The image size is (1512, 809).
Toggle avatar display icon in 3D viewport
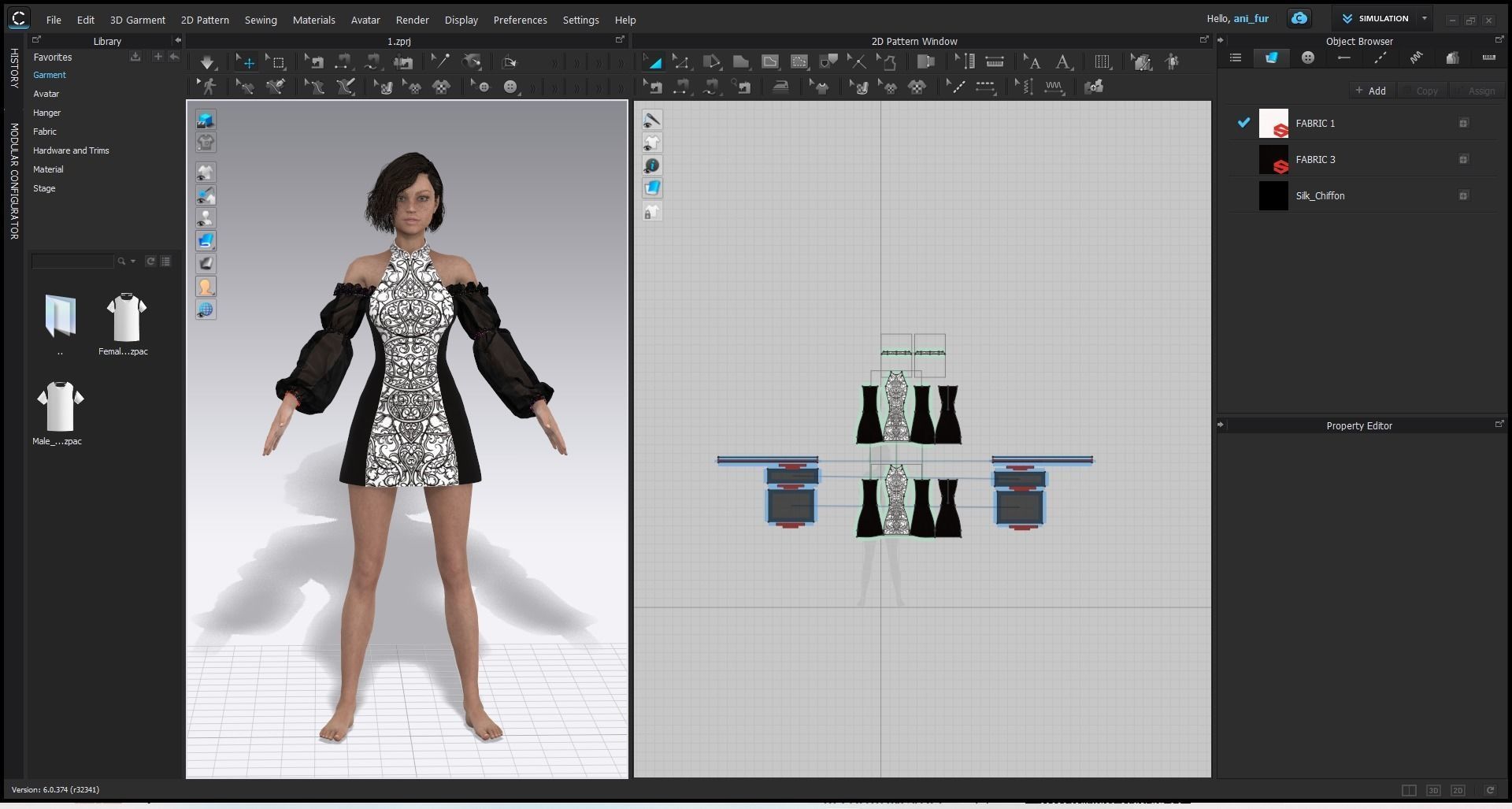click(206, 218)
